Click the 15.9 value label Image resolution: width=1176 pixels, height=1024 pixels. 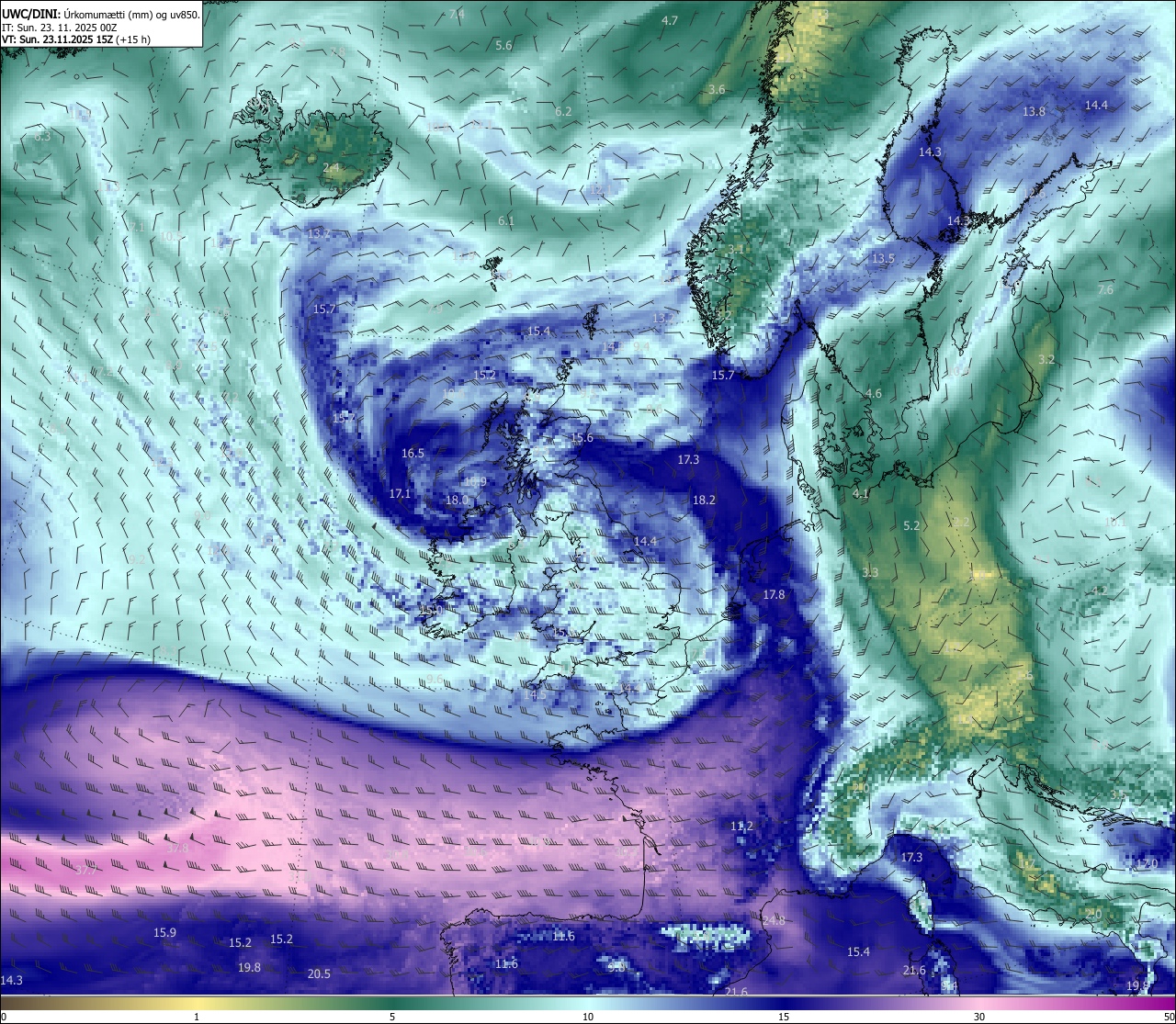[164, 932]
